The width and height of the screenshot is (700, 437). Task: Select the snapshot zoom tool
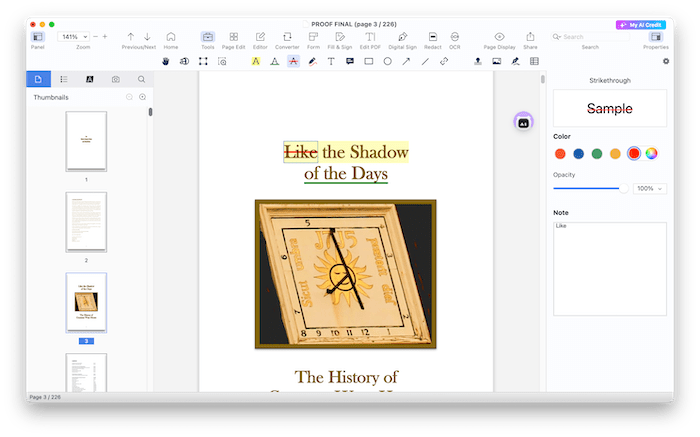(222, 62)
